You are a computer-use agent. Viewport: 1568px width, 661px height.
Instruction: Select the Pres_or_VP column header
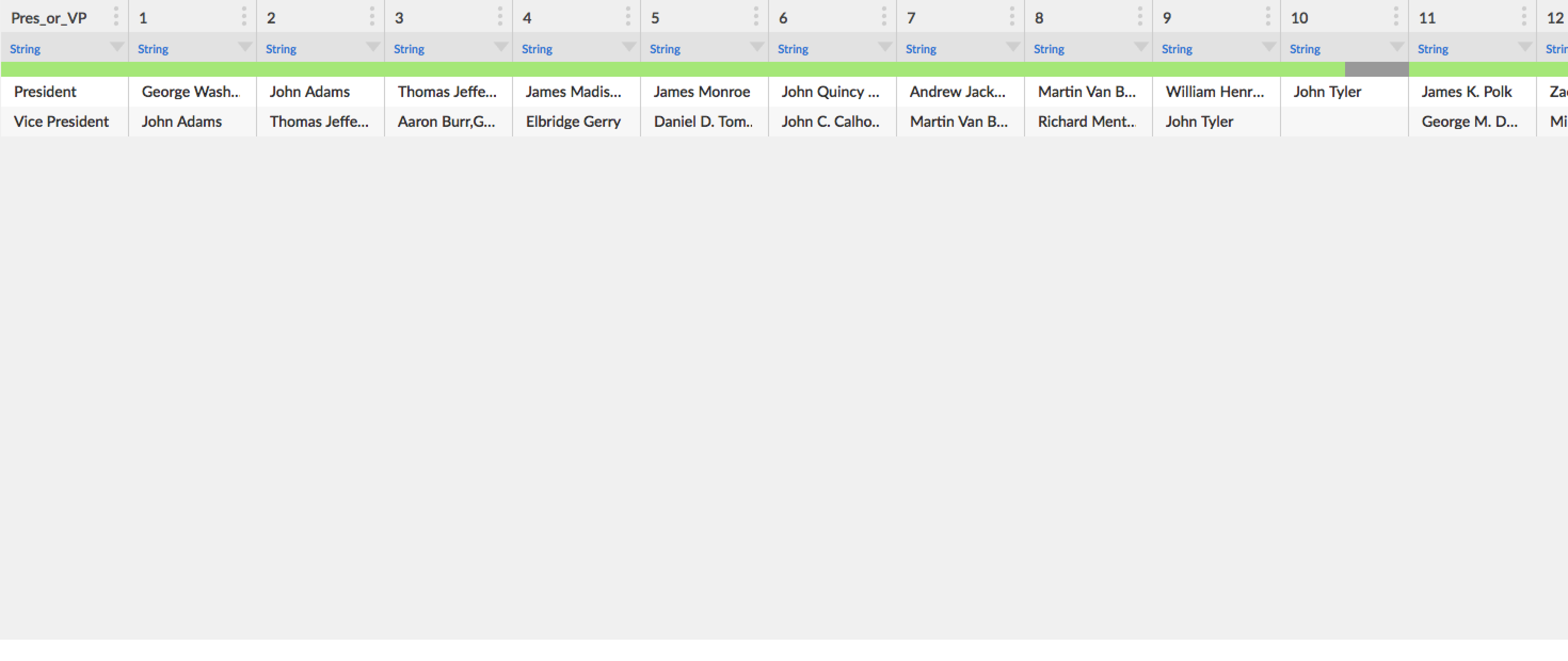pos(49,18)
